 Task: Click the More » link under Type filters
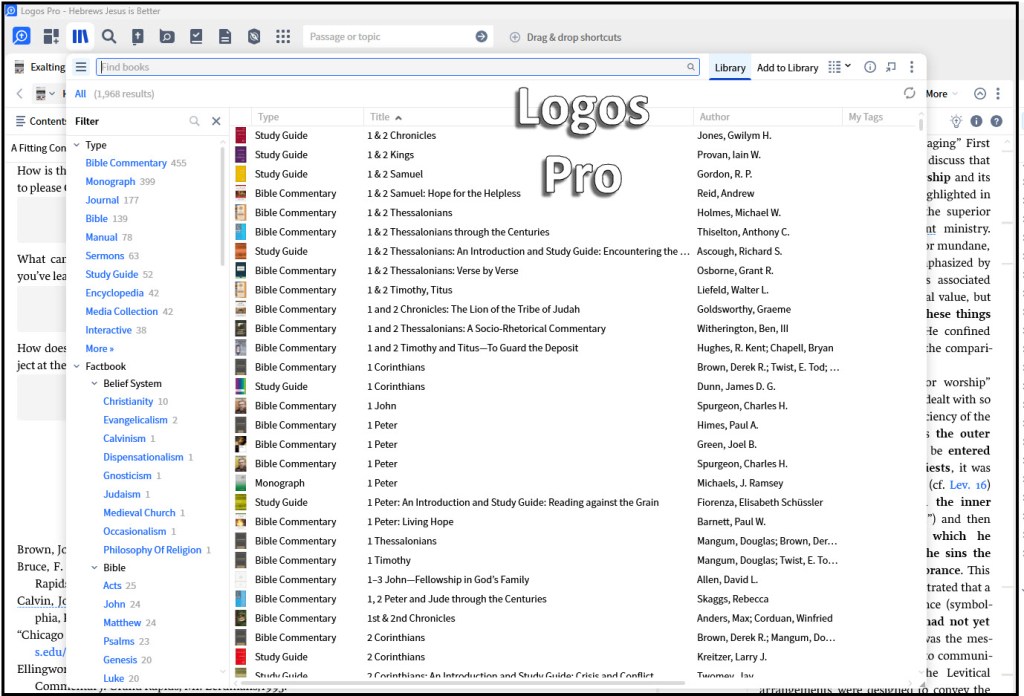click(99, 349)
